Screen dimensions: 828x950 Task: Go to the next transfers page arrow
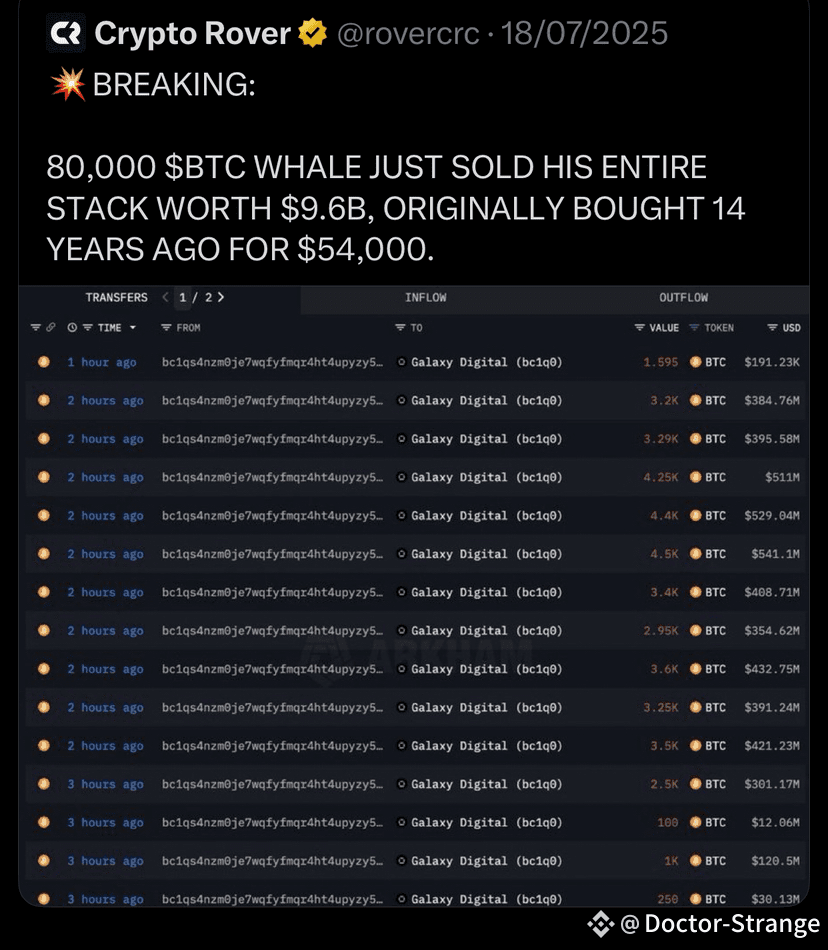coord(221,297)
